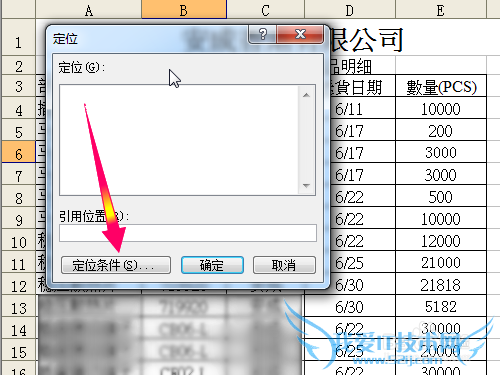The image size is (500, 375).
Task: Select column A header
Action: point(88,10)
